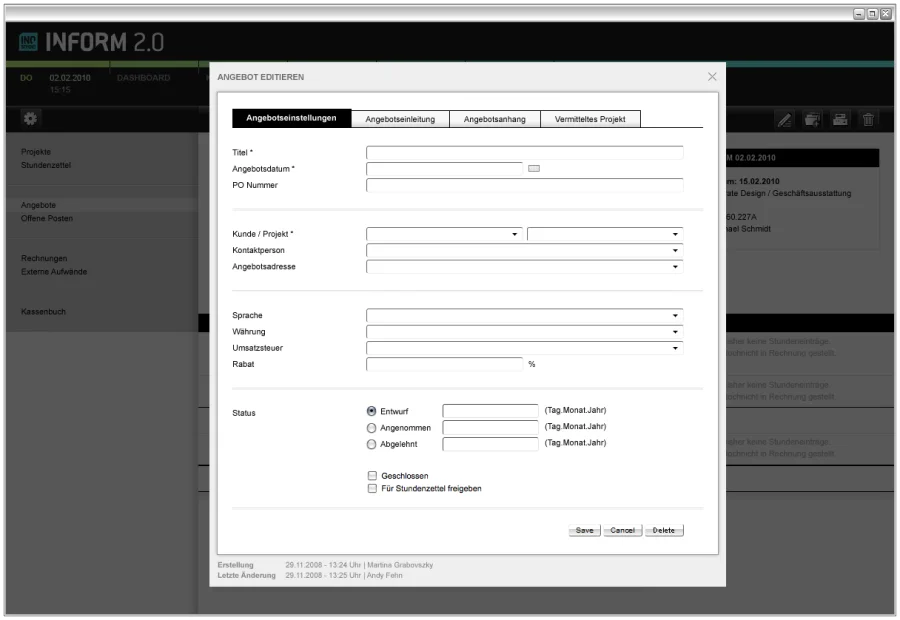The image size is (900, 620).
Task: Select the Abgelehnt status radio button
Action: coord(372,444)
